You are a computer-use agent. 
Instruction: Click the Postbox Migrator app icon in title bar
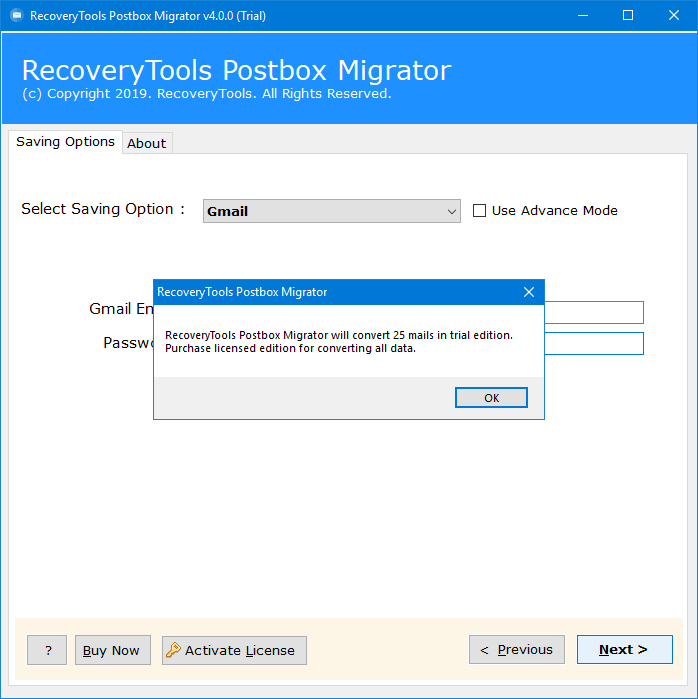pyautogui.click(x=16, y=16)
